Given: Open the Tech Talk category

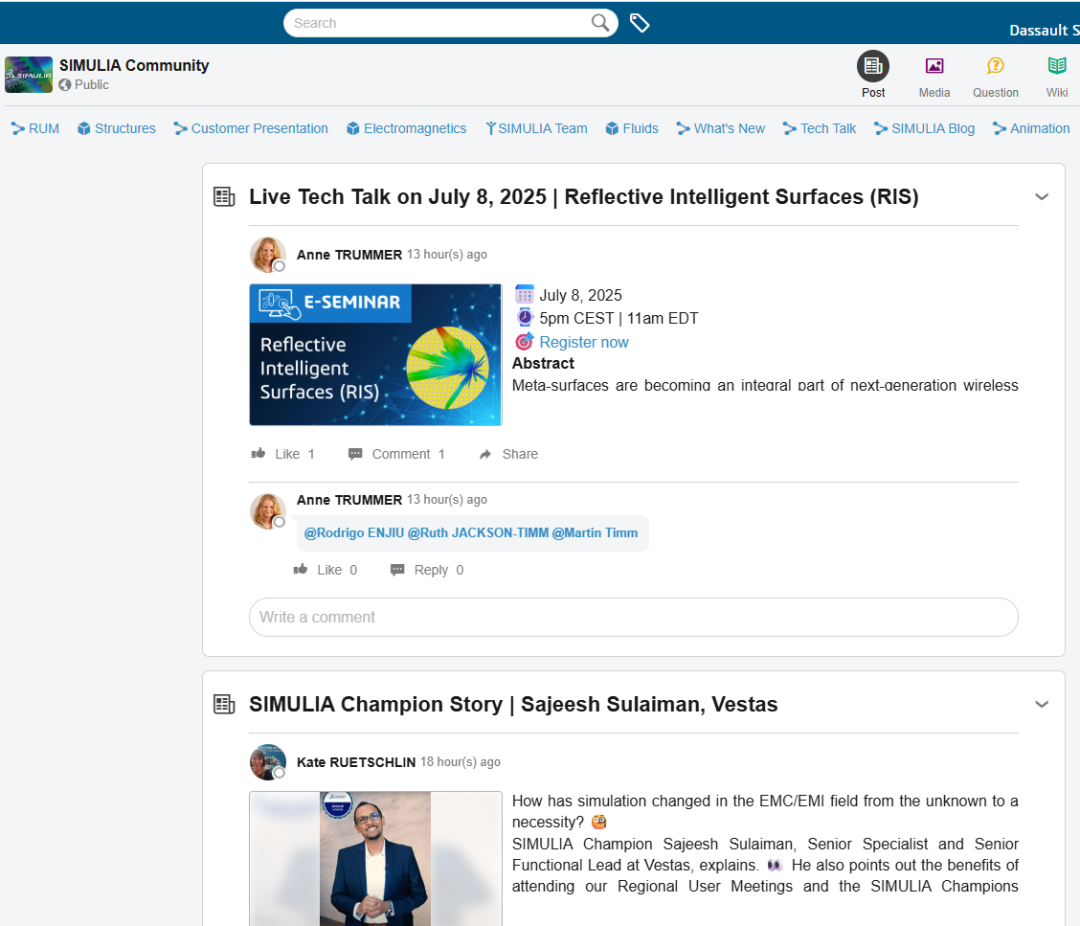Looking at the screenshot, I should pos(820,128).
